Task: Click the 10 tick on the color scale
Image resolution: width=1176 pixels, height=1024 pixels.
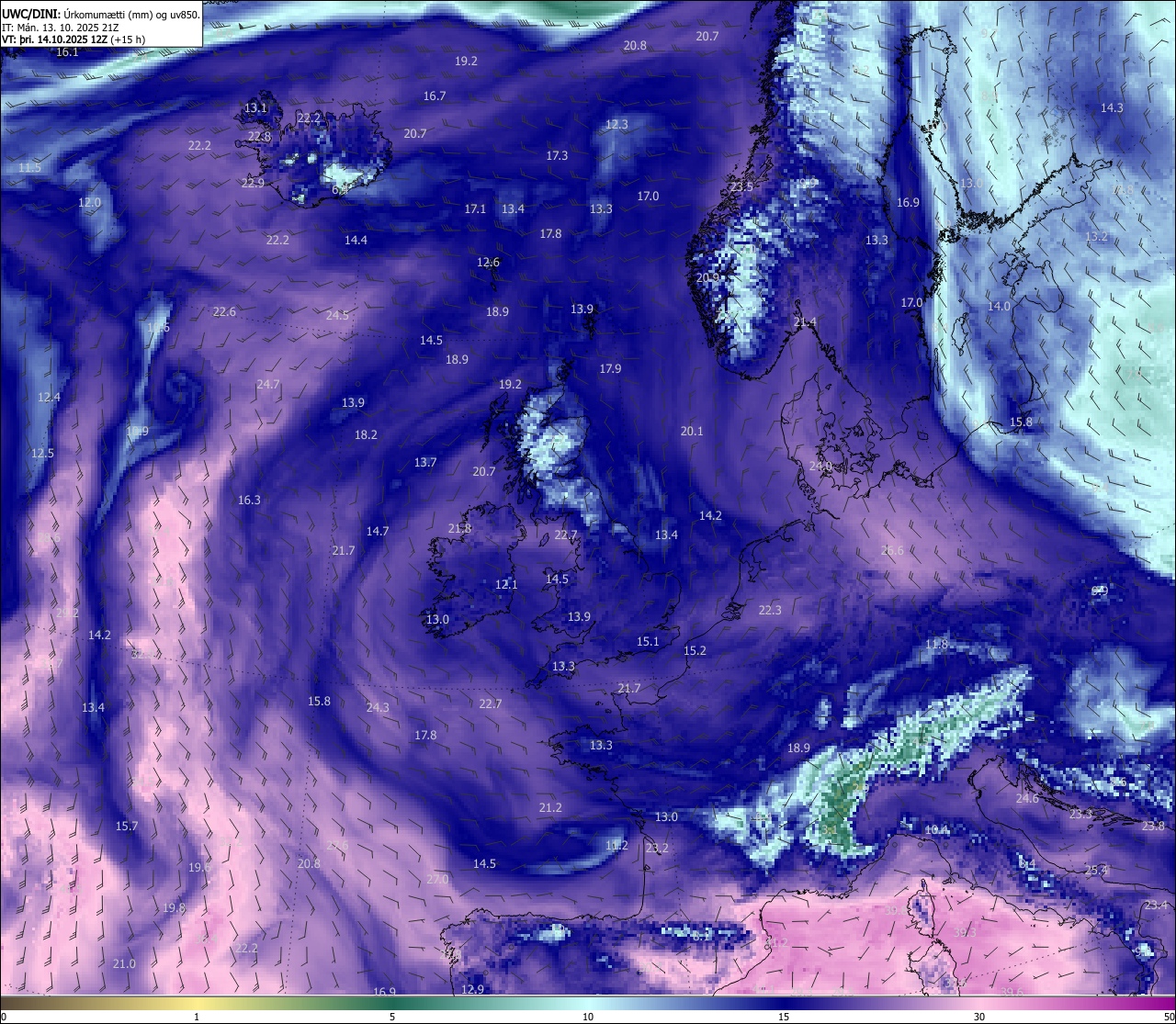Action: [588, 1017]
